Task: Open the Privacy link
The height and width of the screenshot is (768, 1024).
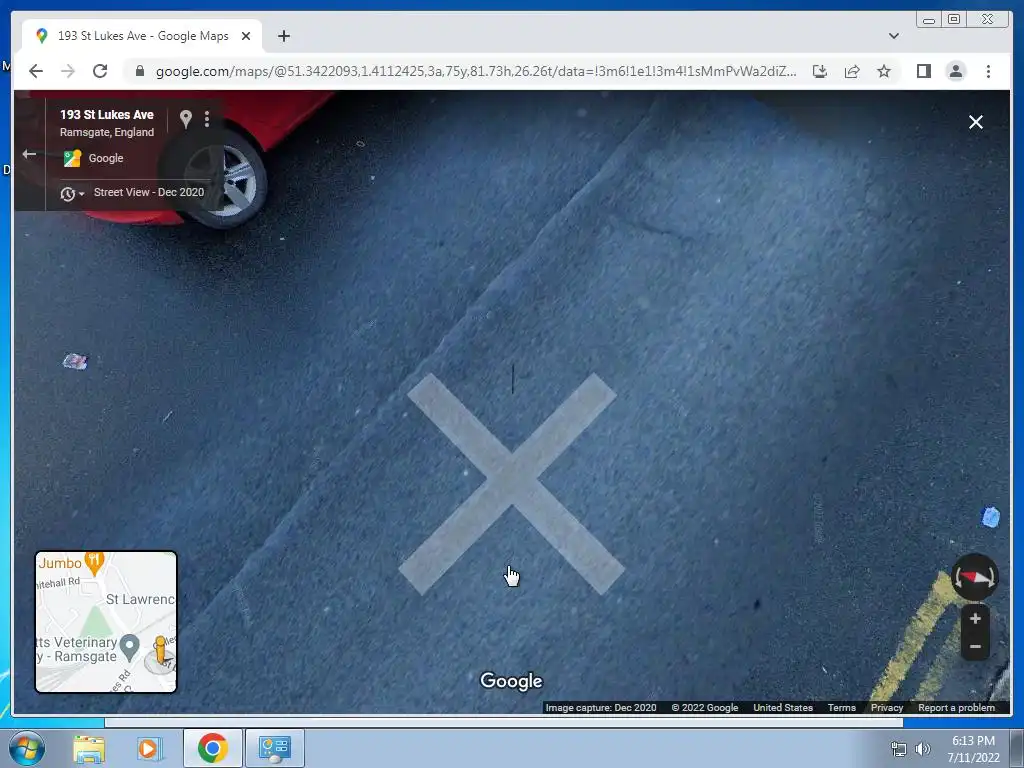Action: pyautogui.click(x=886, y=707)
